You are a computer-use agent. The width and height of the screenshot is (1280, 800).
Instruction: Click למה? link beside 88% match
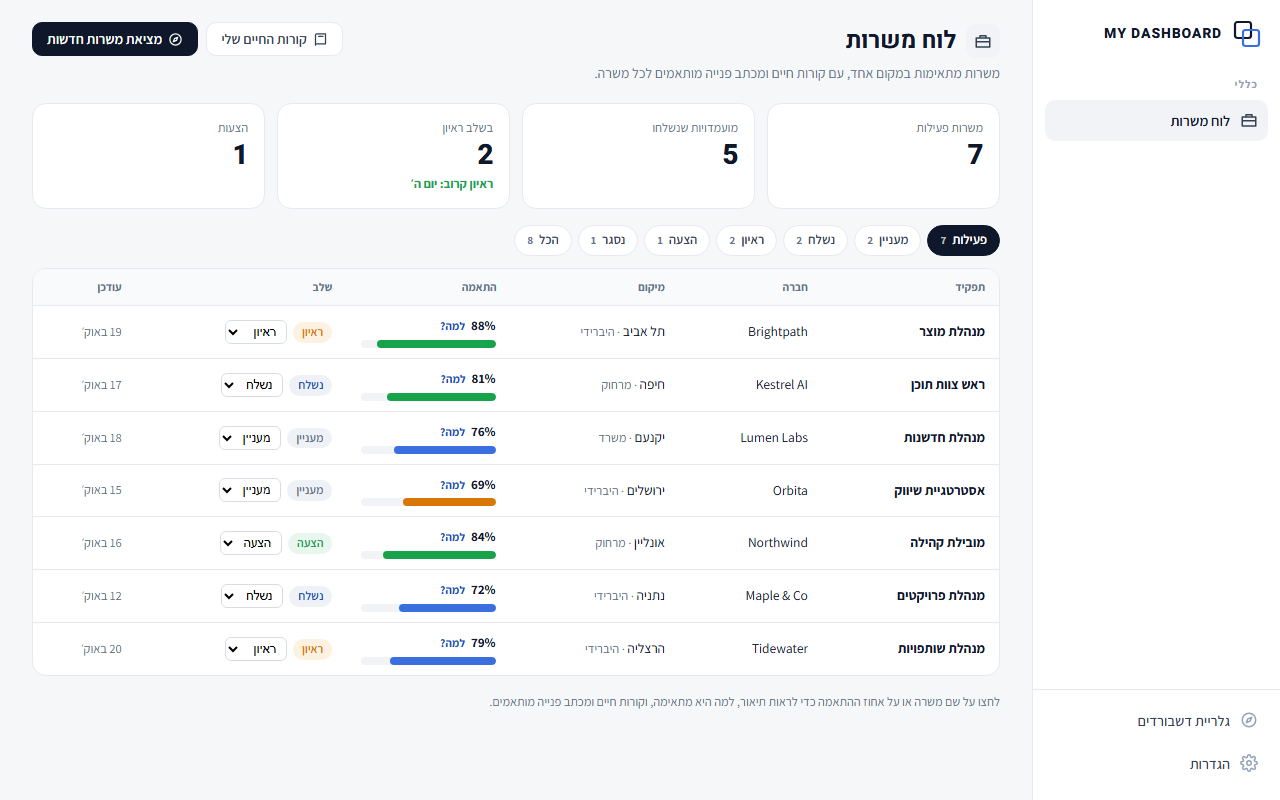(453, 326)
